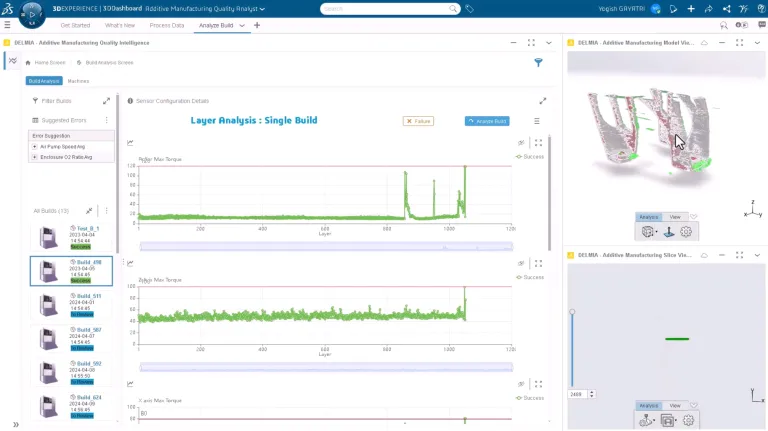
Task: Toggle Success legend on Roller Max Torque
Action: [x=530, y=157]
